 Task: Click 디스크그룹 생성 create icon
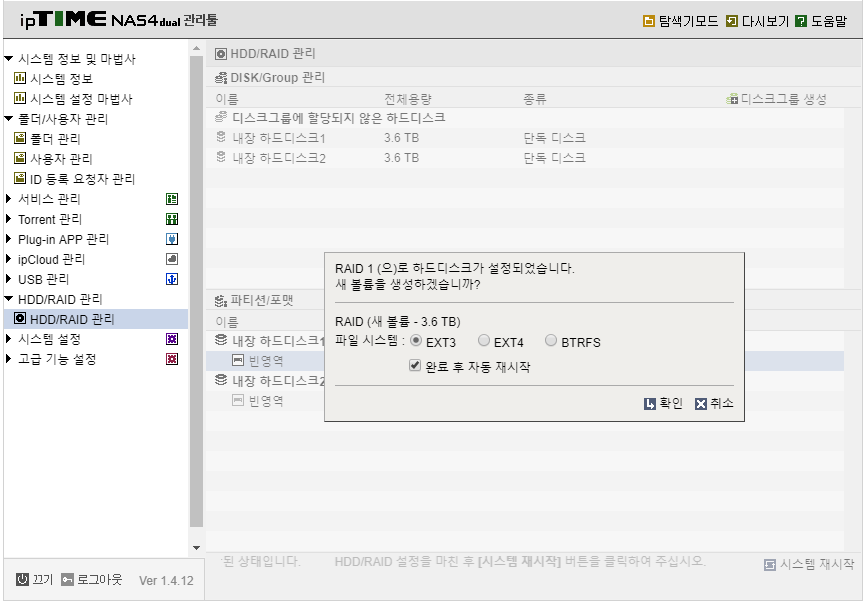[732, 99]
